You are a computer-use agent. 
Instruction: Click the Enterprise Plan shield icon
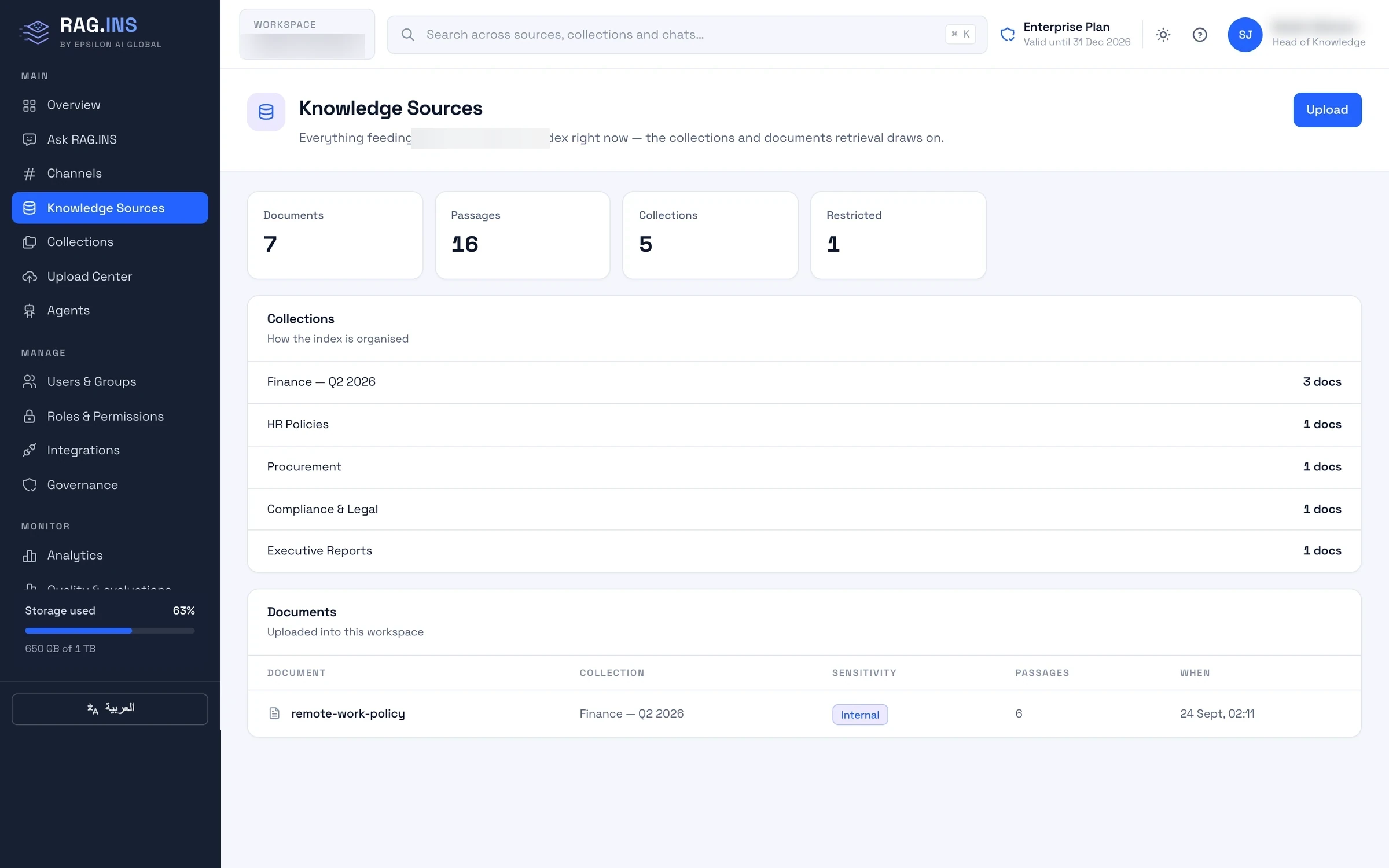tap(1008, 35)
